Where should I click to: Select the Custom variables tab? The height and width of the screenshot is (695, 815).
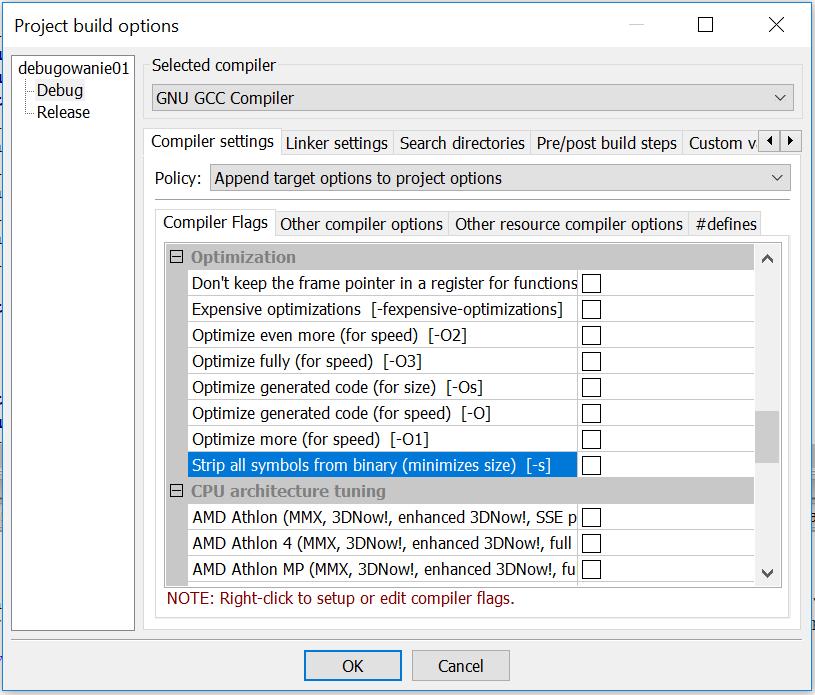pos(721,143)
